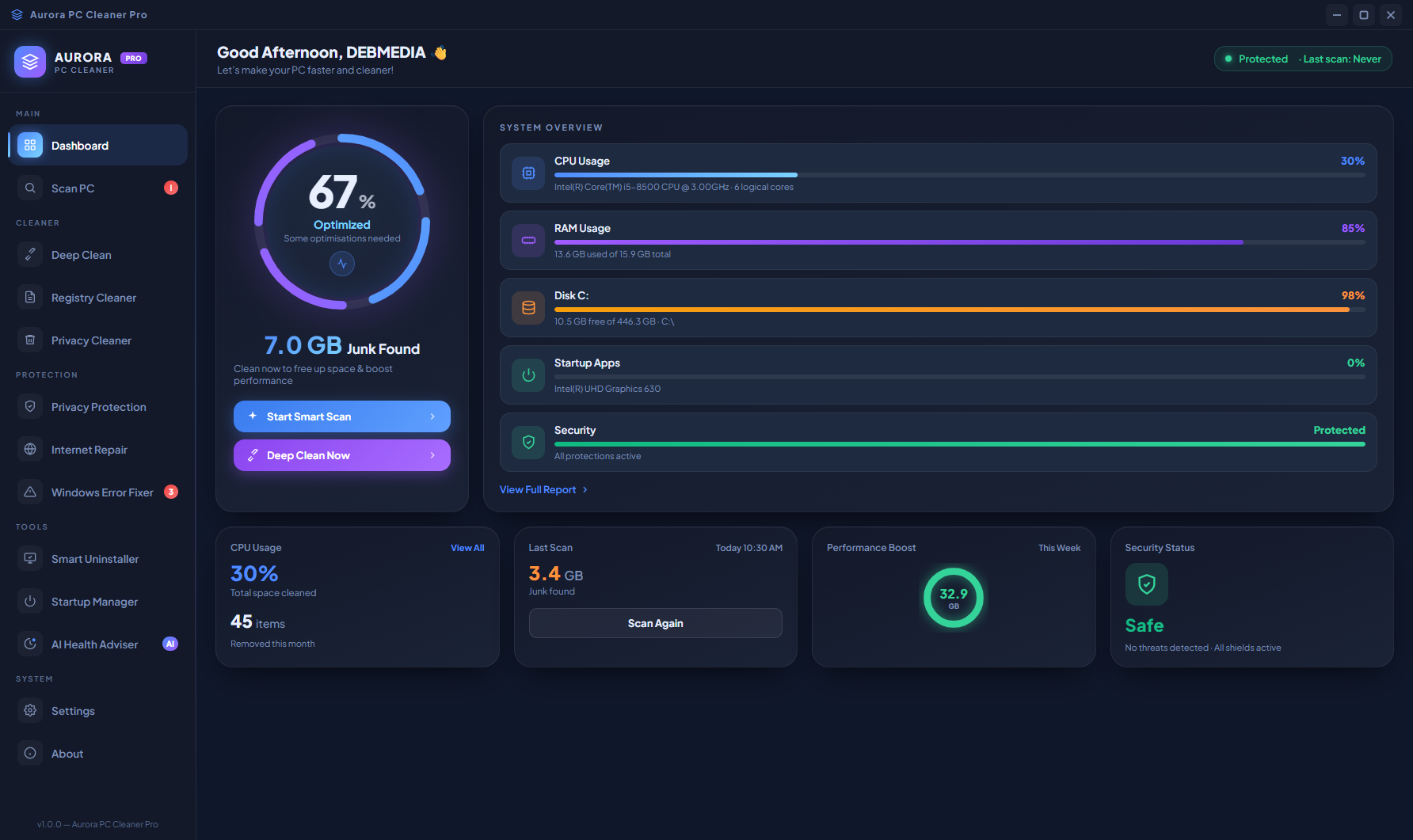Click '7.0 GB' junk found value

click(303, 346)
